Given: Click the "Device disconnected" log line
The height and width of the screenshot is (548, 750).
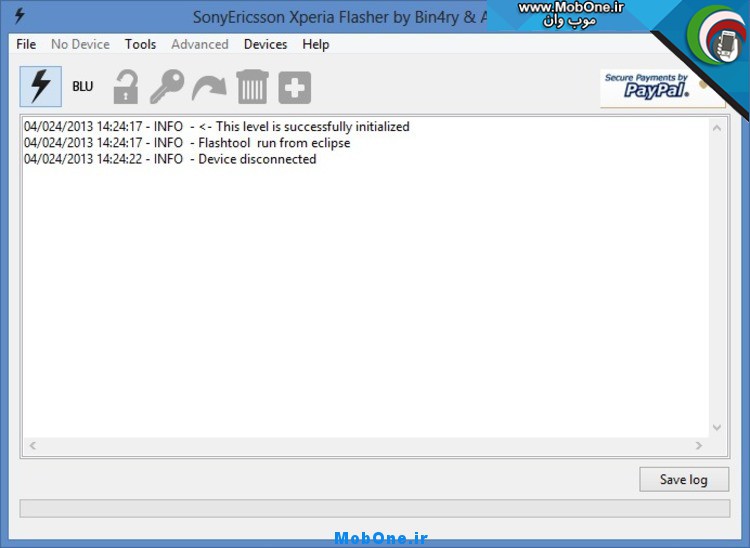Looking at the screenshot, I should [257, 159].
